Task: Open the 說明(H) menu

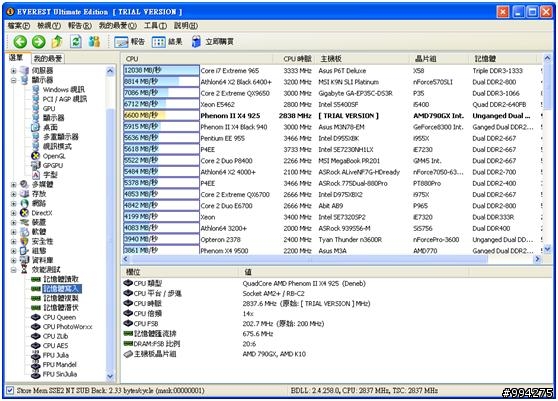Action: tap(186, 26)
